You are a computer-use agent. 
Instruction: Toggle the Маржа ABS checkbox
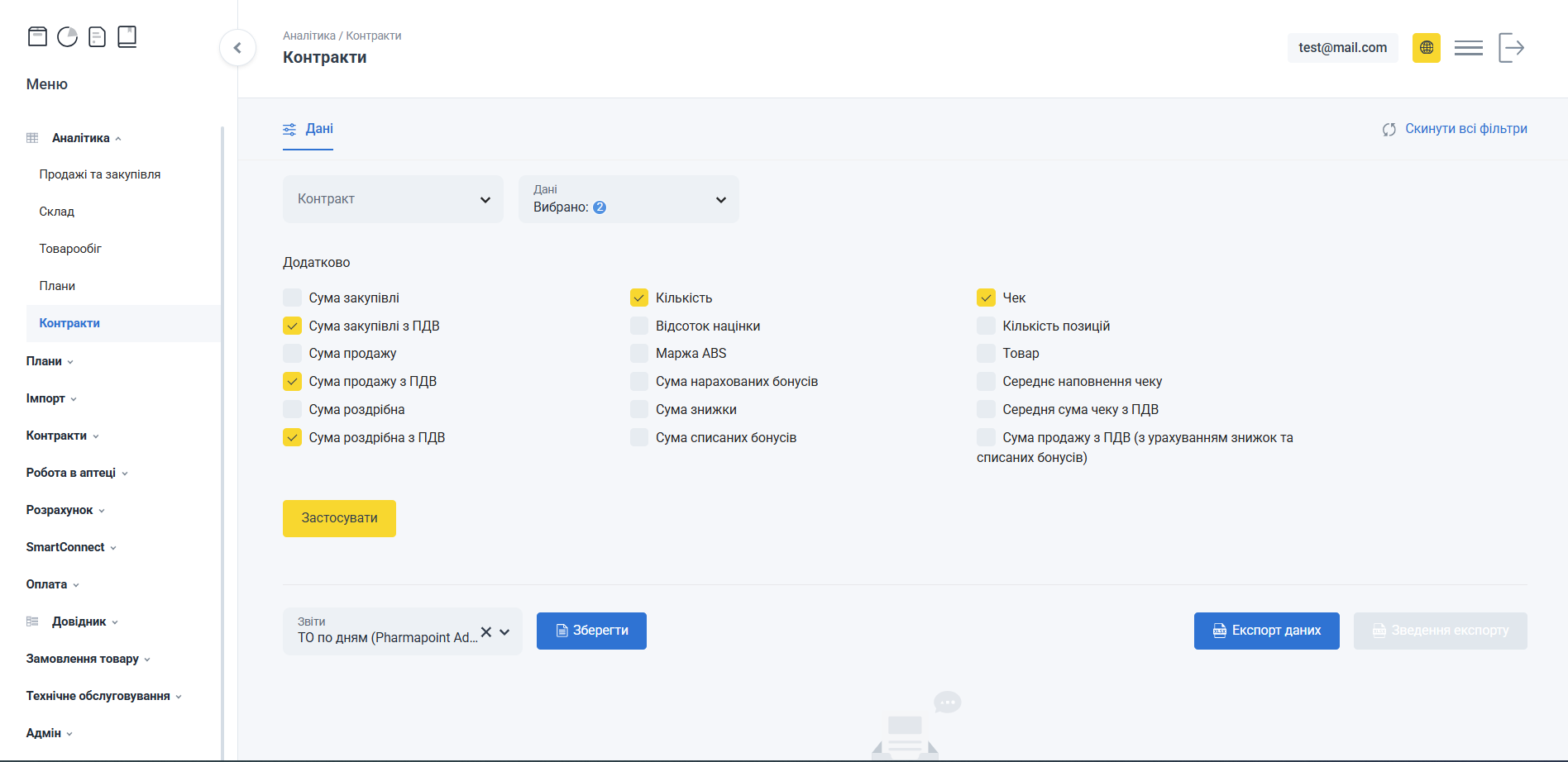click(x=638, y=354)
